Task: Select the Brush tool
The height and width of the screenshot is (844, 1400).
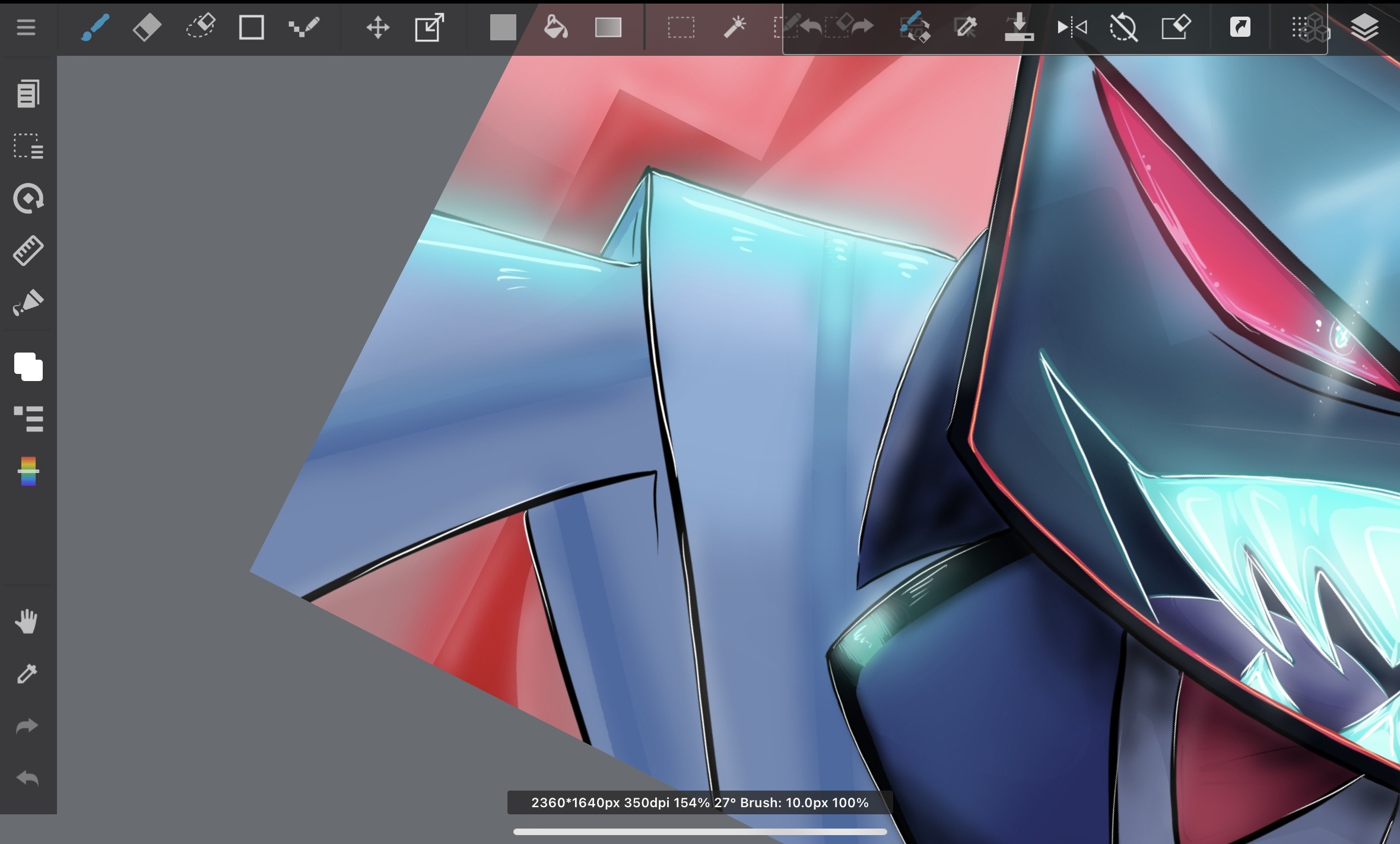Action: (95, 27)
